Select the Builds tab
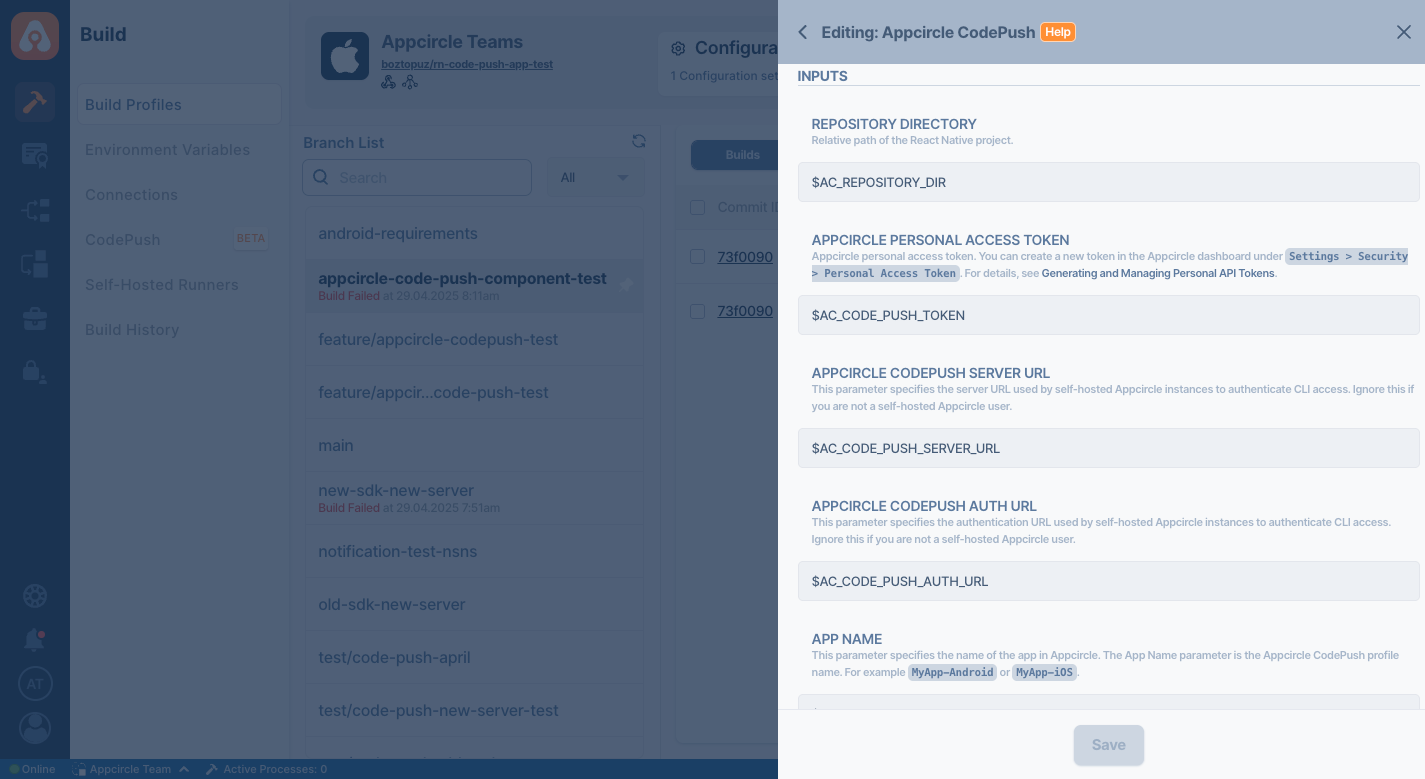Image resolution: width=1425 pixels, height=779 pixels. pyautogui.click(x=742, y=155)
